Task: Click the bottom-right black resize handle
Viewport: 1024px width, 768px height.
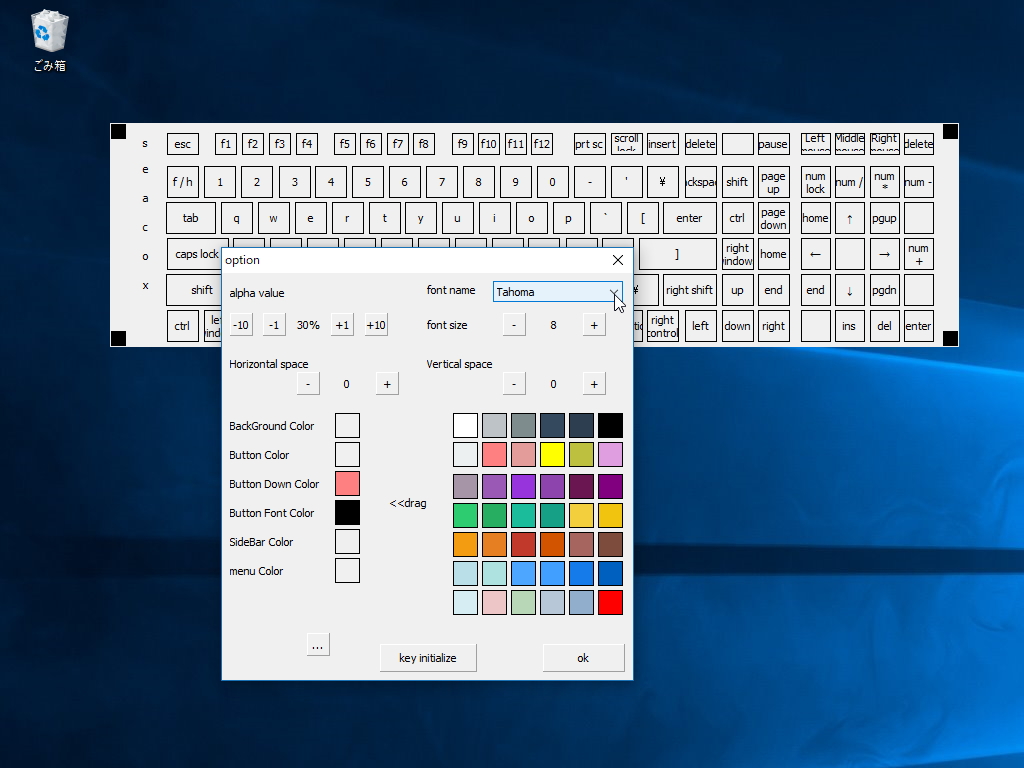Action: pyautogui.click(x=951, y=338)
